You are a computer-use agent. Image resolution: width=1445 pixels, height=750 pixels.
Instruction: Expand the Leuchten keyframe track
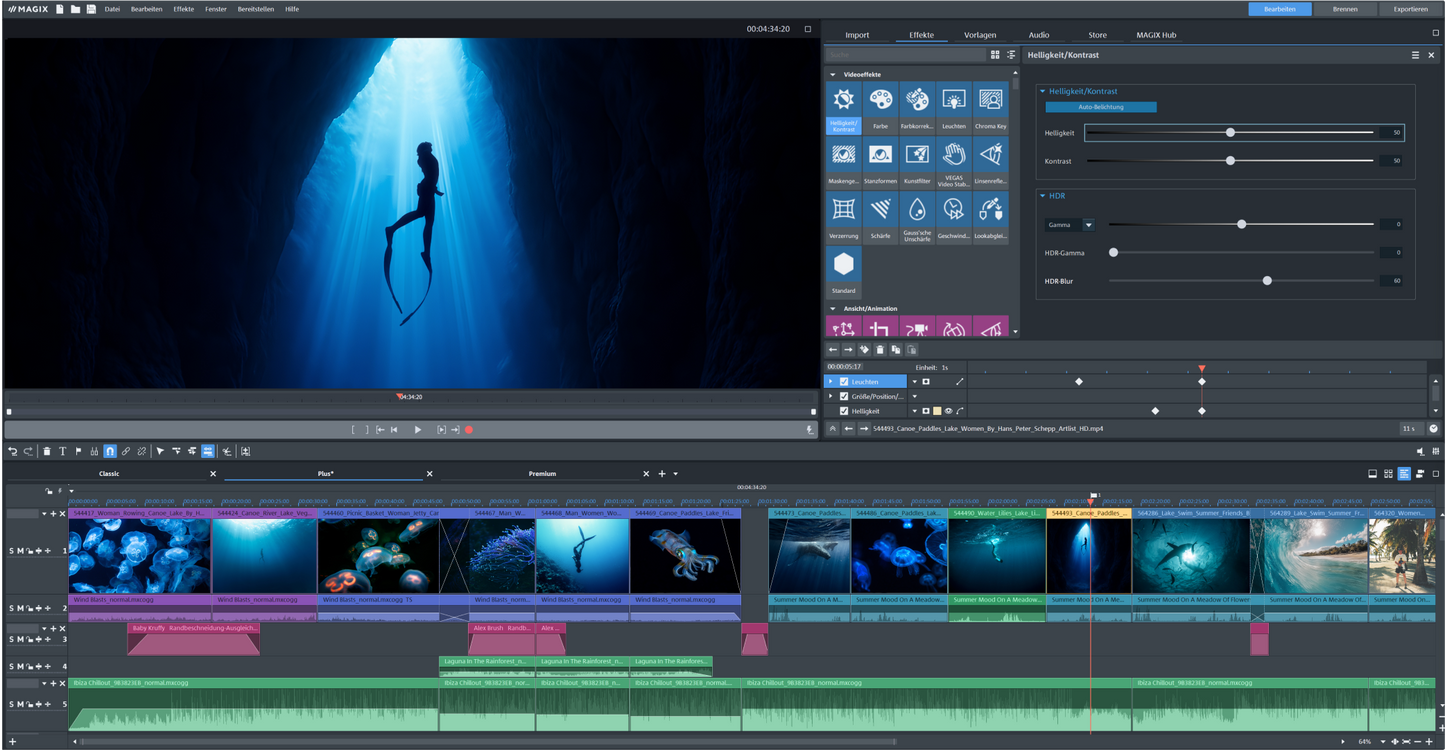(x=830, y=381)
